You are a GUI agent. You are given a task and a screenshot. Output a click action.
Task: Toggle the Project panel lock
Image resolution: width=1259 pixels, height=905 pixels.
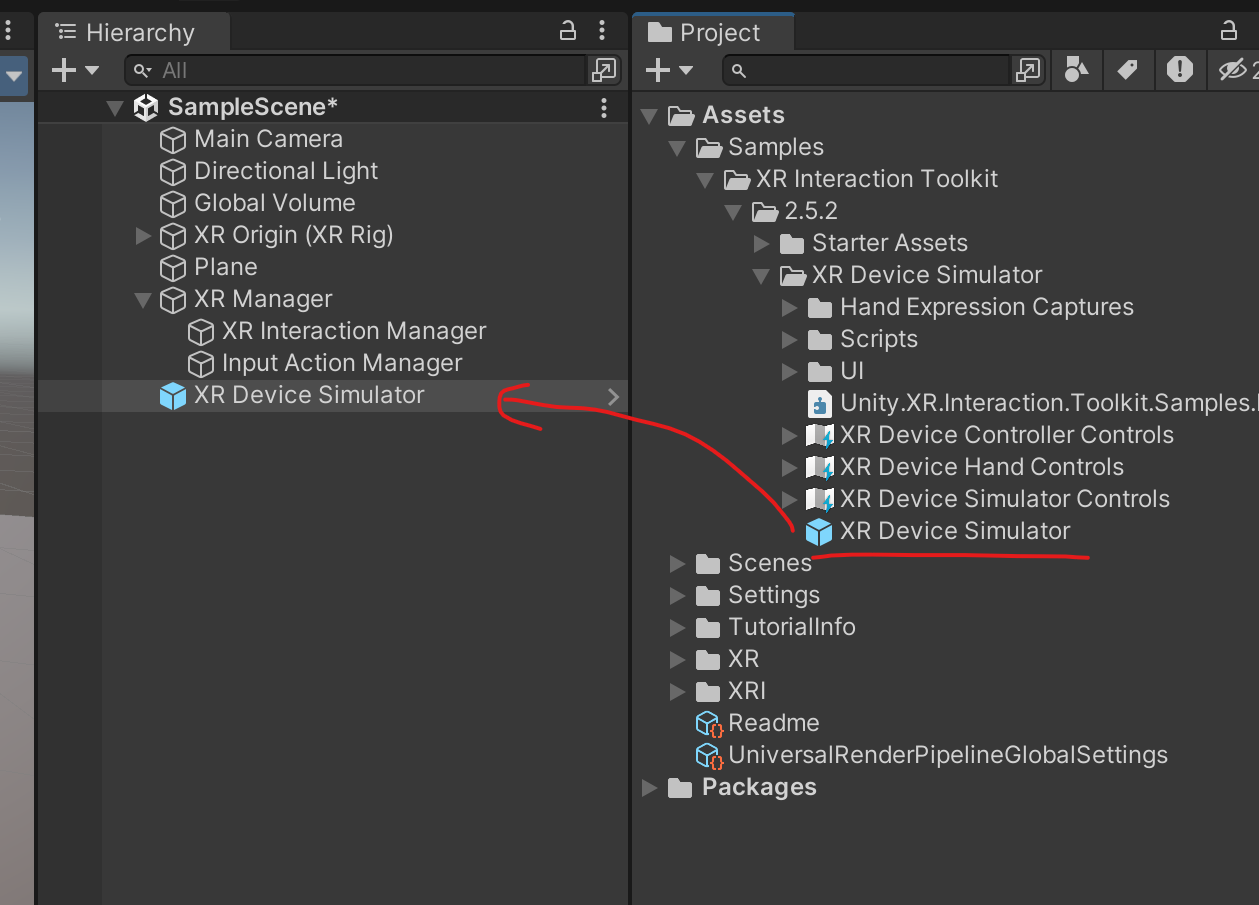point(1230,31)
